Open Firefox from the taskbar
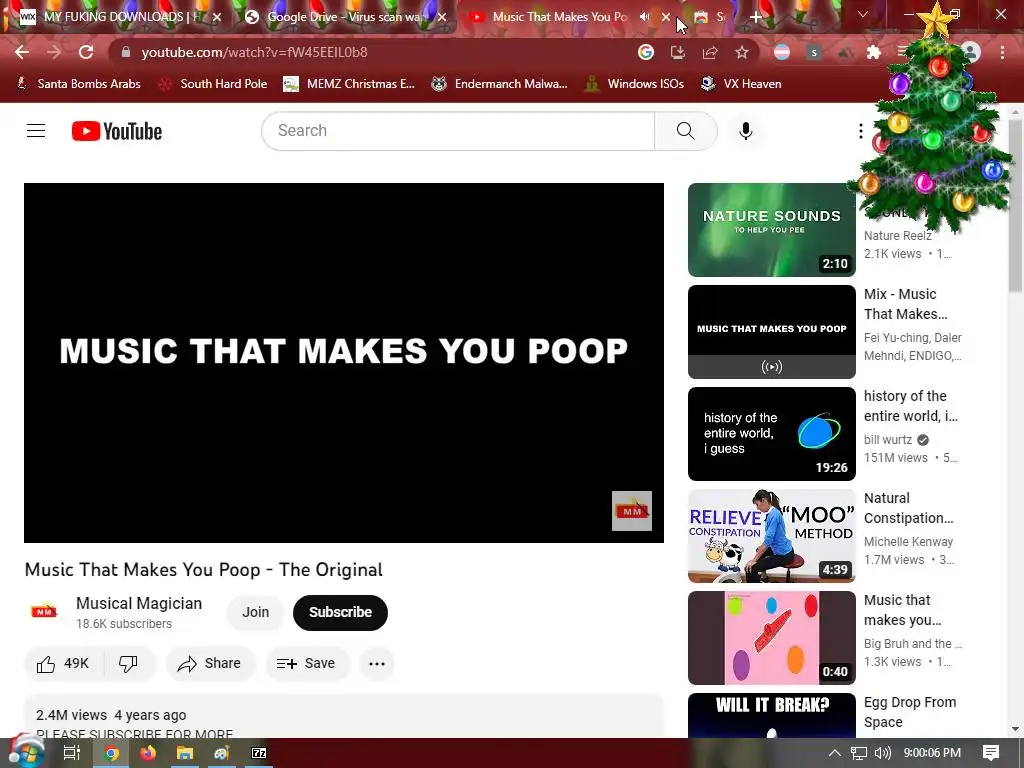This screenshot has width=1024, height=768. [x=148, y=753]
